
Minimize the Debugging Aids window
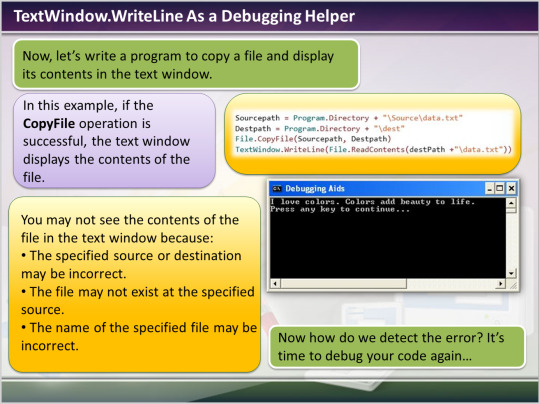point(489,188)
